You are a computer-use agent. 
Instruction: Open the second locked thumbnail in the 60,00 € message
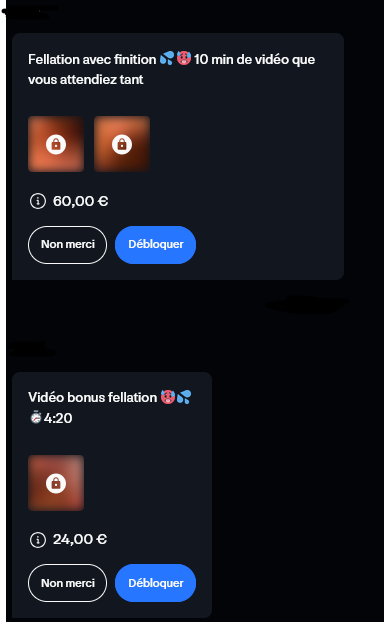point(122,144)
